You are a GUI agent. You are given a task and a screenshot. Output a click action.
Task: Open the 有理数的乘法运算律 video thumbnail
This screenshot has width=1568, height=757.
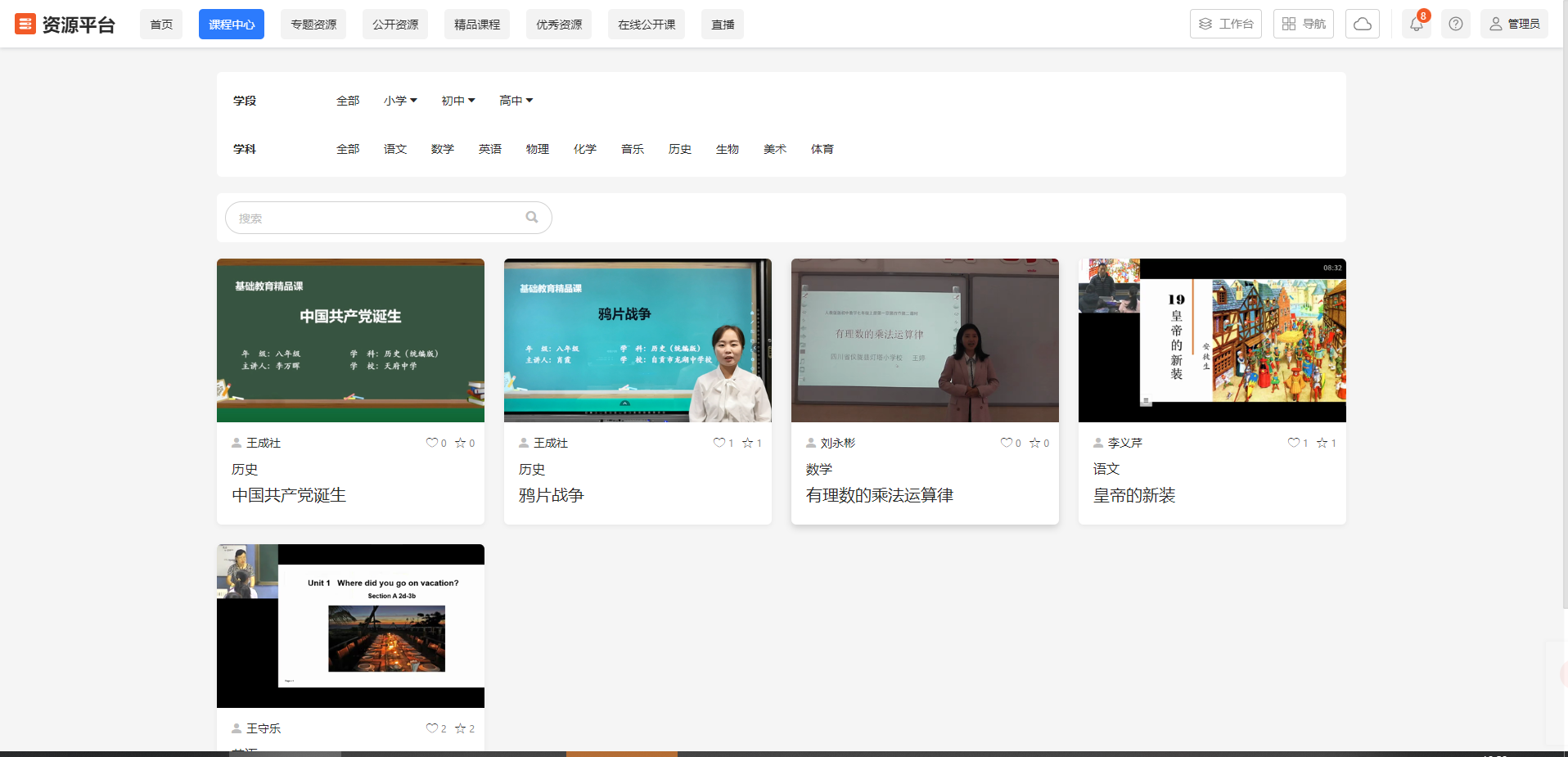pos(925,340)
